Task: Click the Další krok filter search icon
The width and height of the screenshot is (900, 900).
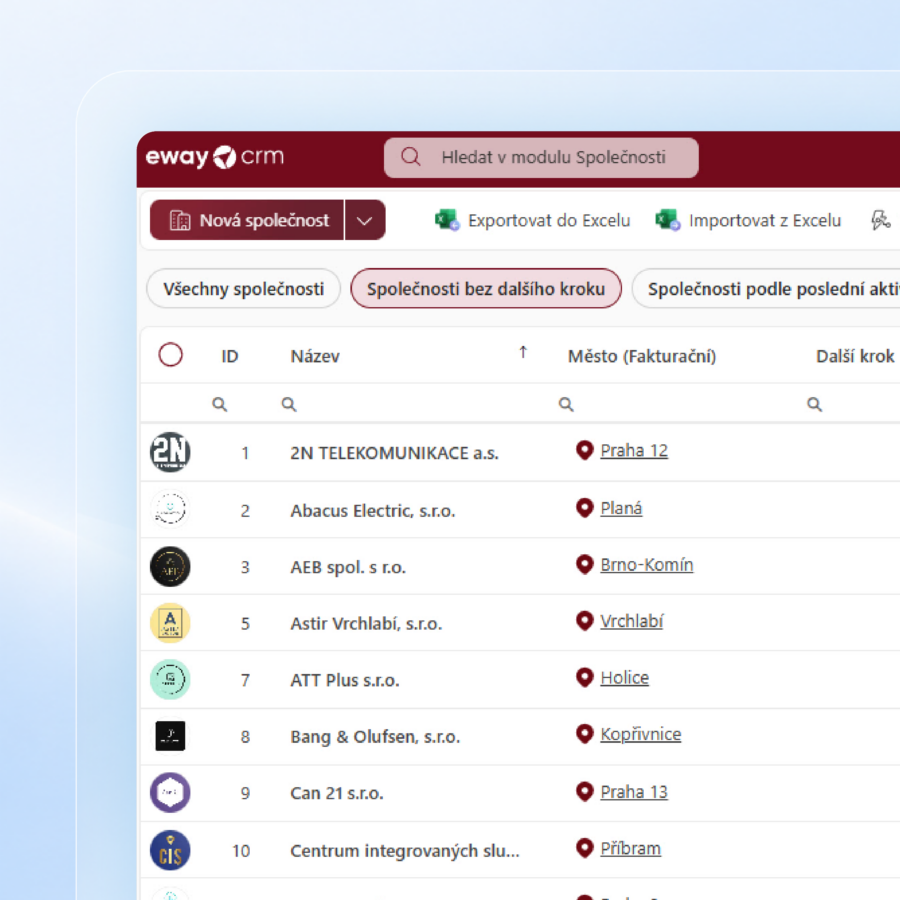Action: pyautogui.click(x=814, y=404)
